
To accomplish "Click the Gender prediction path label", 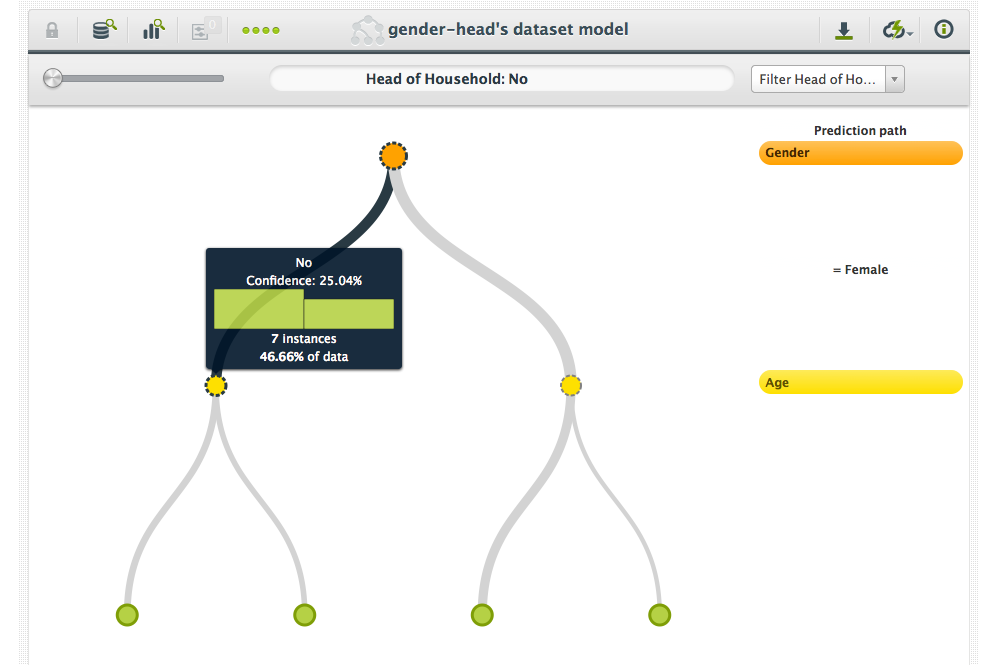I will coord(860,153).
